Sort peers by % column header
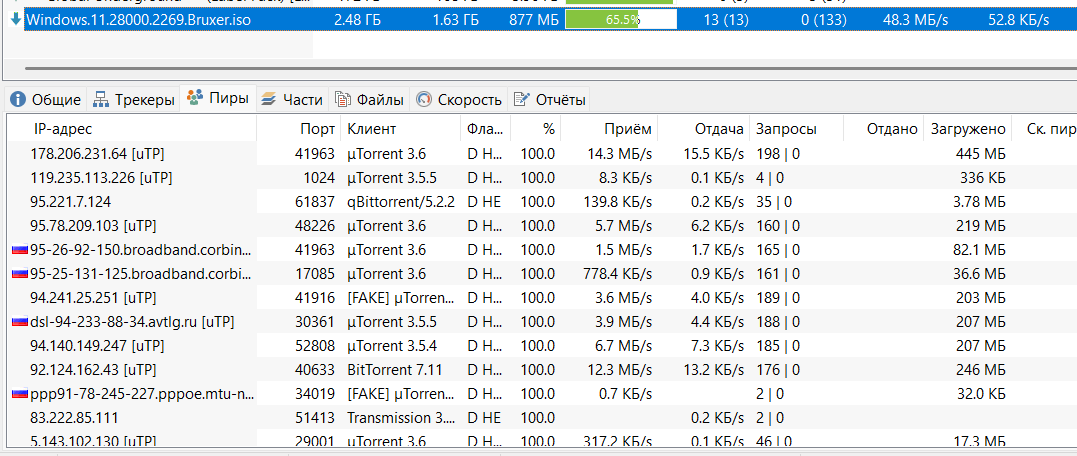Image resolution: width=1077 pixels, height=456 pixels. coord(536,129)
